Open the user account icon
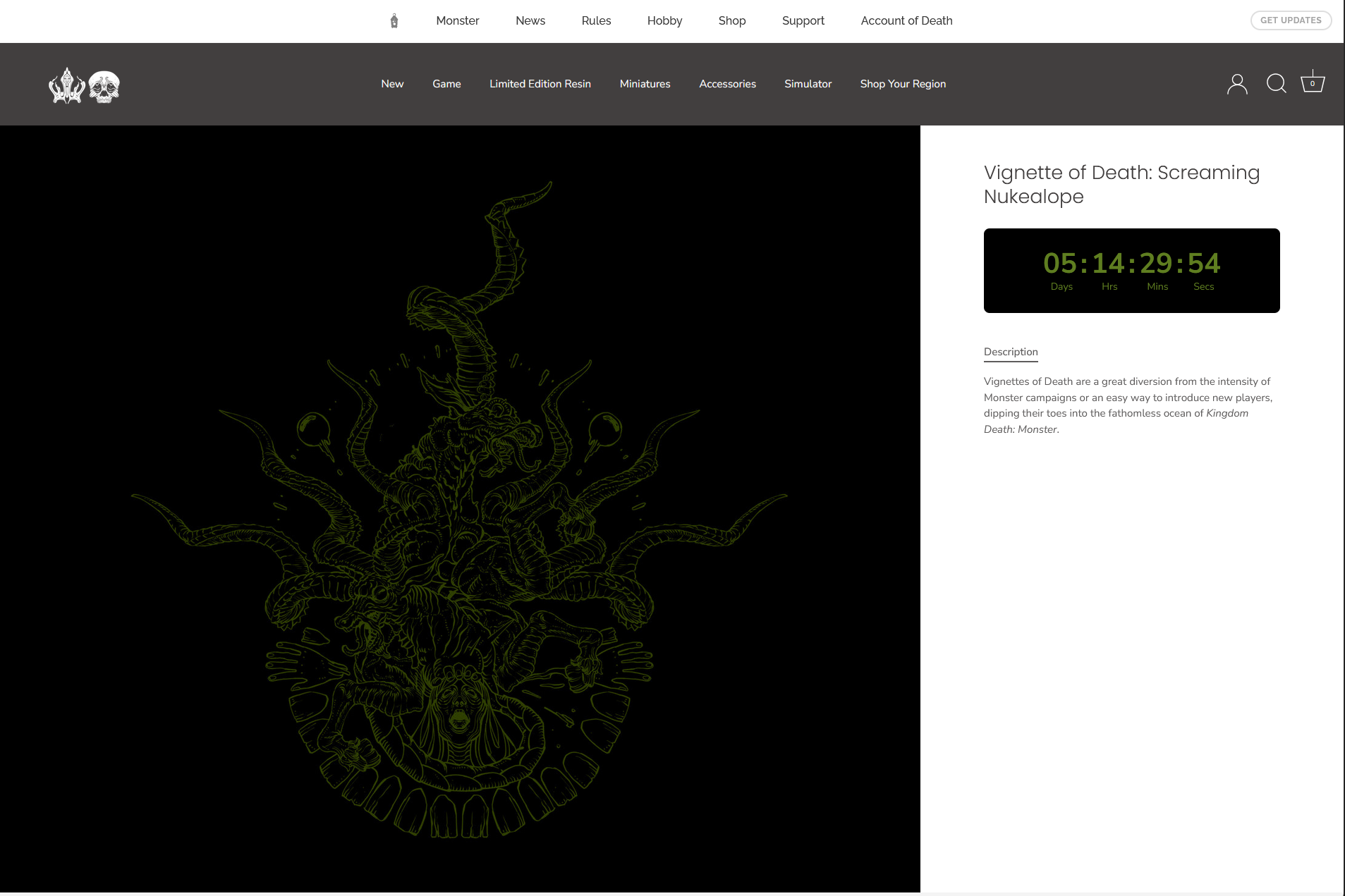1345x896 pixels. 1237,84
